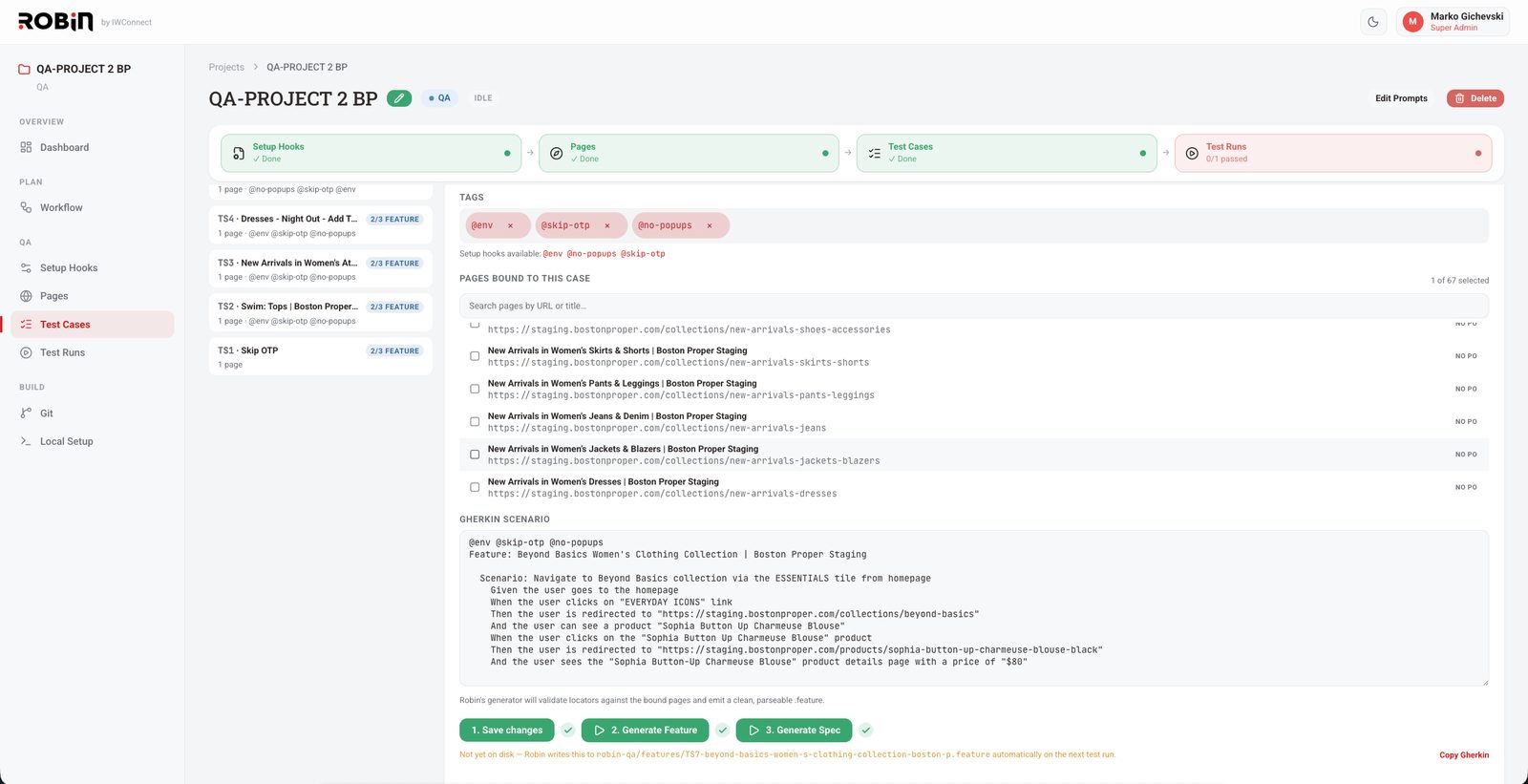
Task: Click Edit Prompts
Action: pos(1401,98)
